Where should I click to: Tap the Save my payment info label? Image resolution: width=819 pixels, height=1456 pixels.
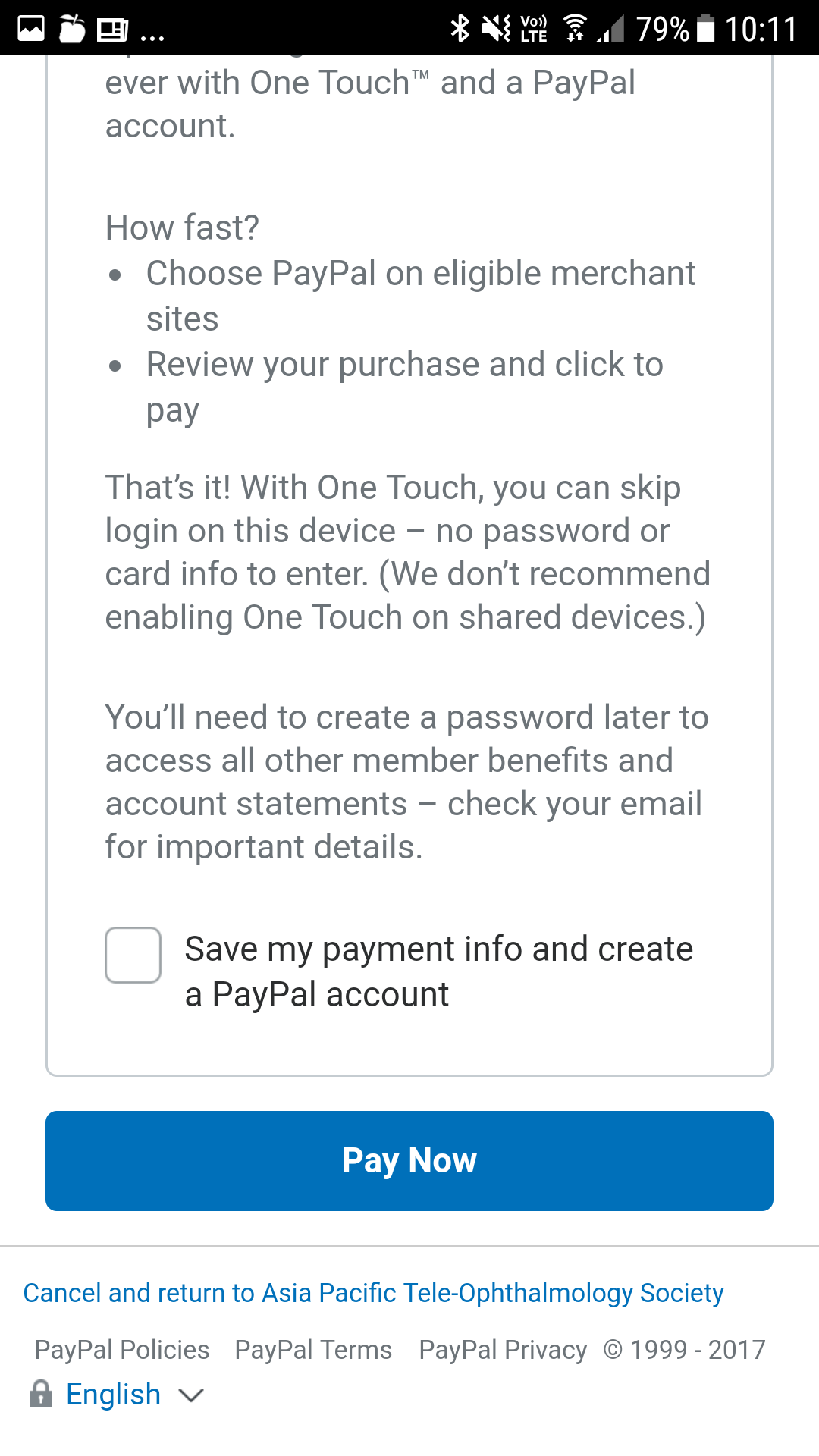[438, 971]
